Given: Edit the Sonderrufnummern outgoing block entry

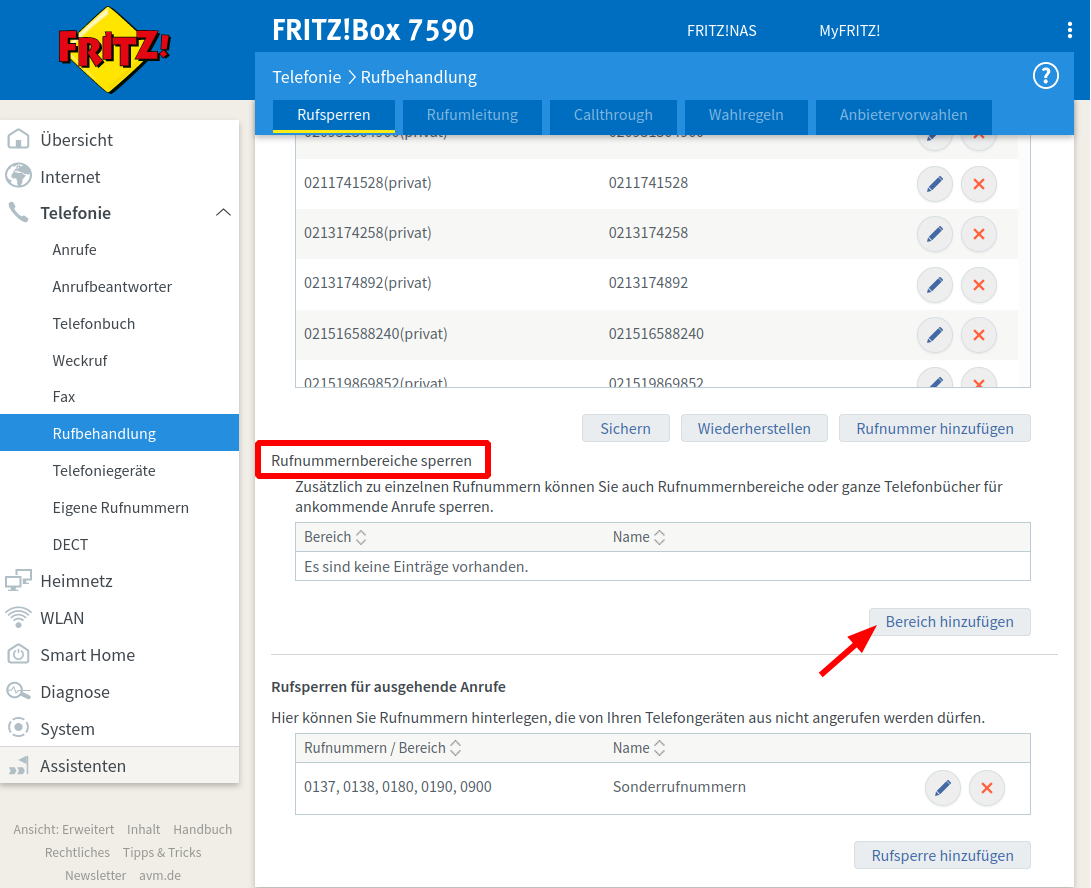Looking at the screenshot, I should tap(942, 788).
